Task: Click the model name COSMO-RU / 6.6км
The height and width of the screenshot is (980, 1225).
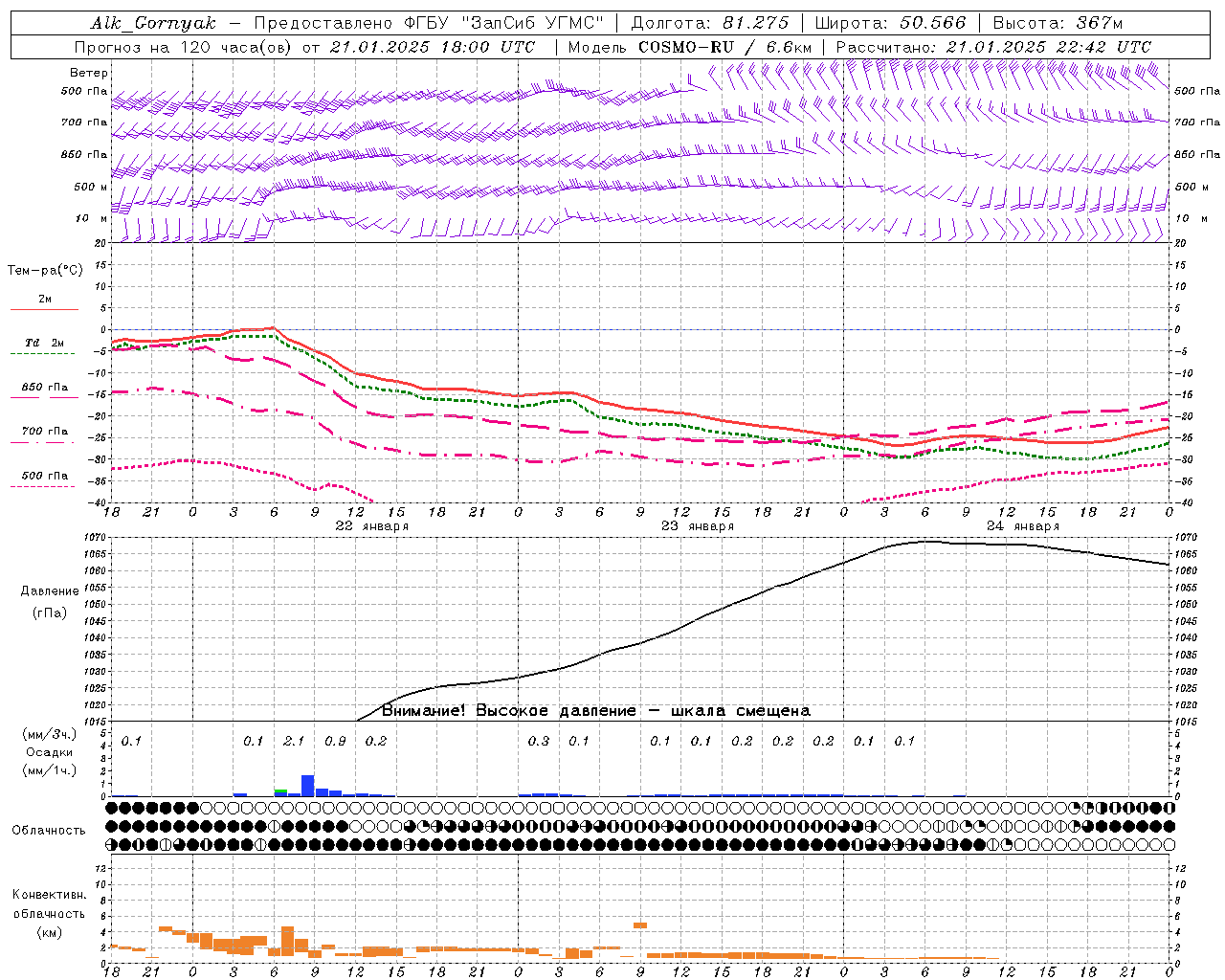Action: (x=725, y=47)
